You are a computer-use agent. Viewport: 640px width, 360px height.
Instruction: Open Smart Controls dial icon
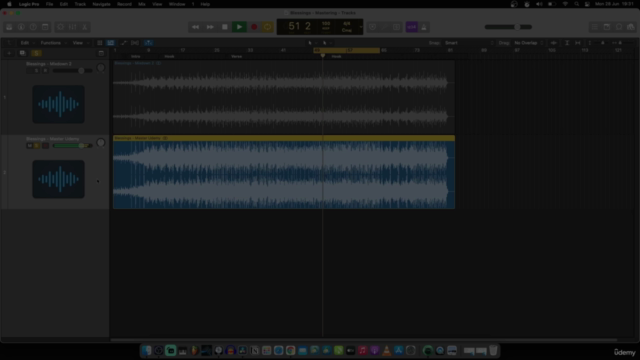point(60,27)
